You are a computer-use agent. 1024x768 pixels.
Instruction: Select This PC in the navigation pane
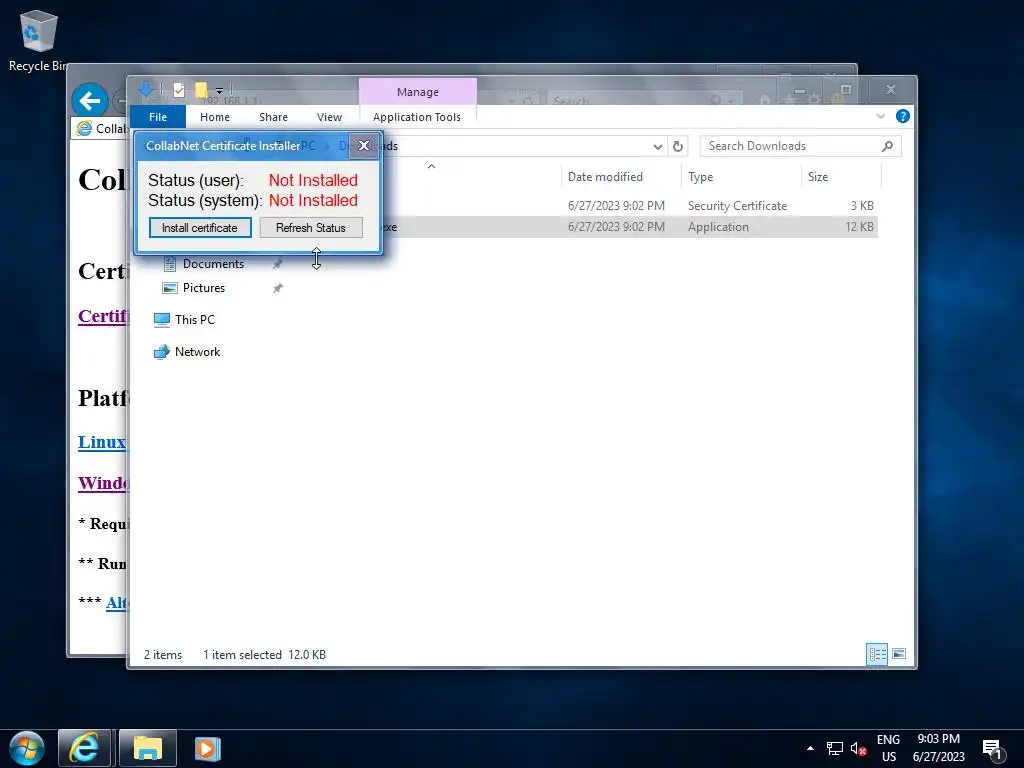[195, 320]
